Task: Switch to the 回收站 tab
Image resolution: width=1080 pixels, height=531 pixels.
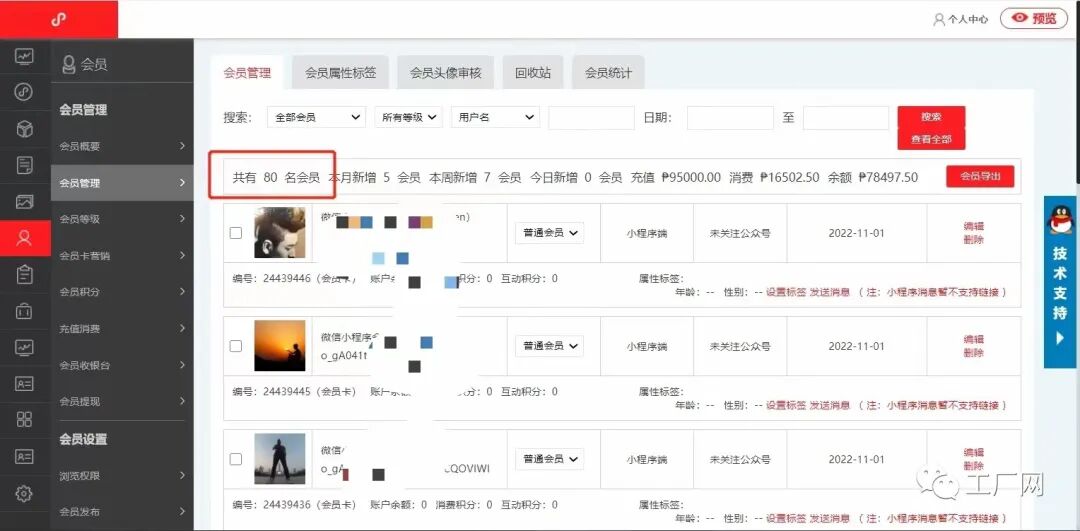Action: tap(533, 73)
